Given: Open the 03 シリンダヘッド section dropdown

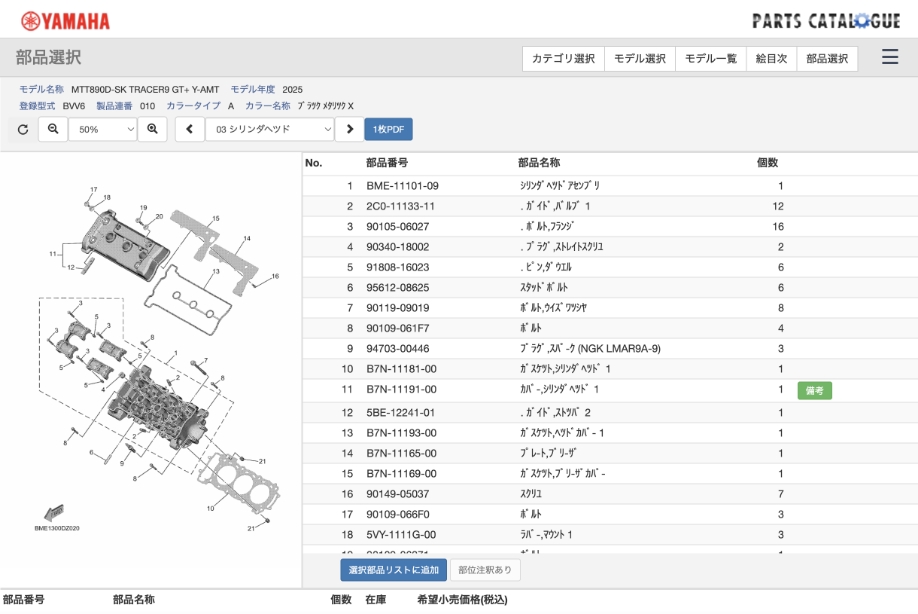Looking at the screenshot, I should coord(270,129).
